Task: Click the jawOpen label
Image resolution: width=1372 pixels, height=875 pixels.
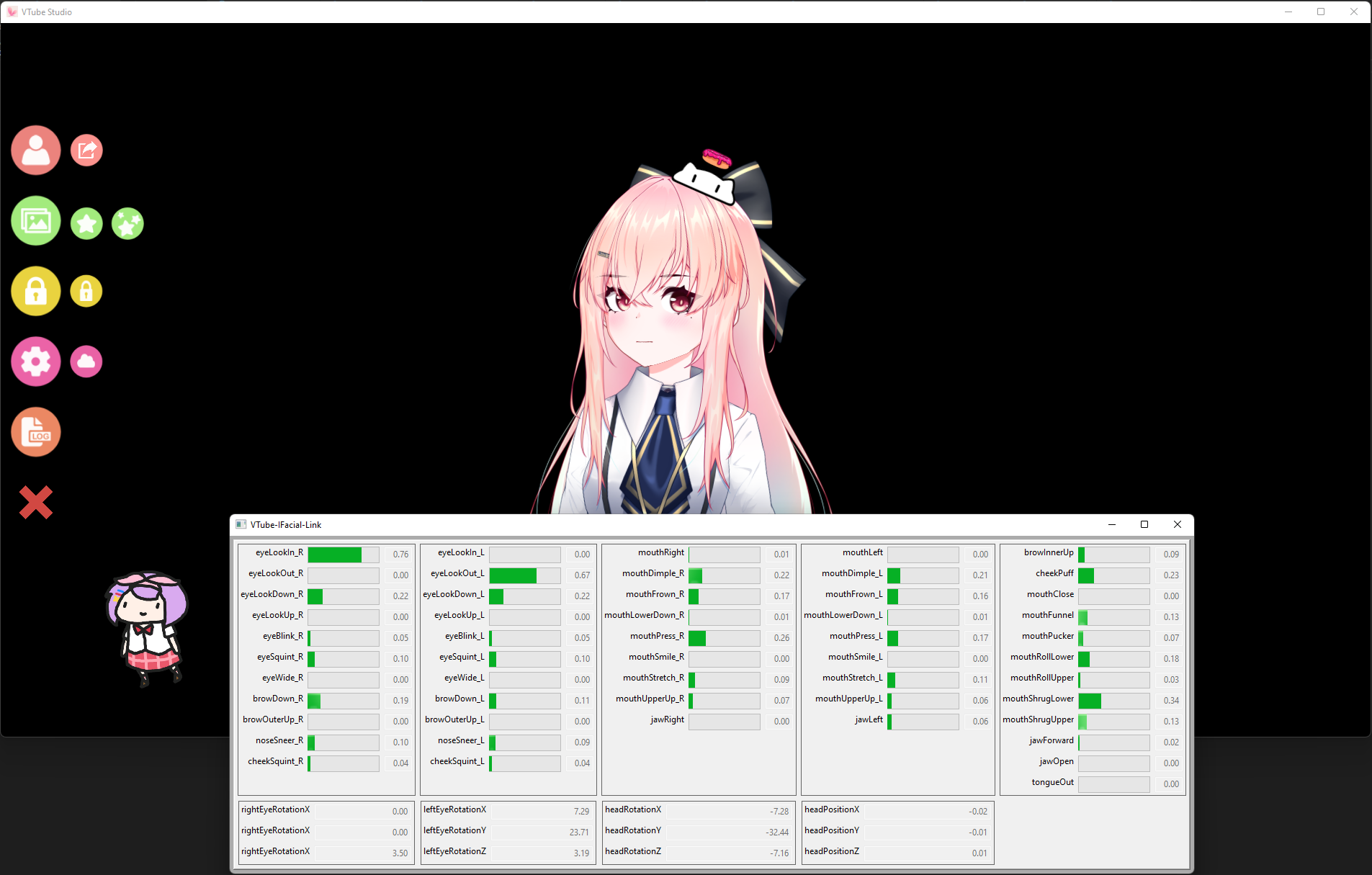Action: (1056, 761)
